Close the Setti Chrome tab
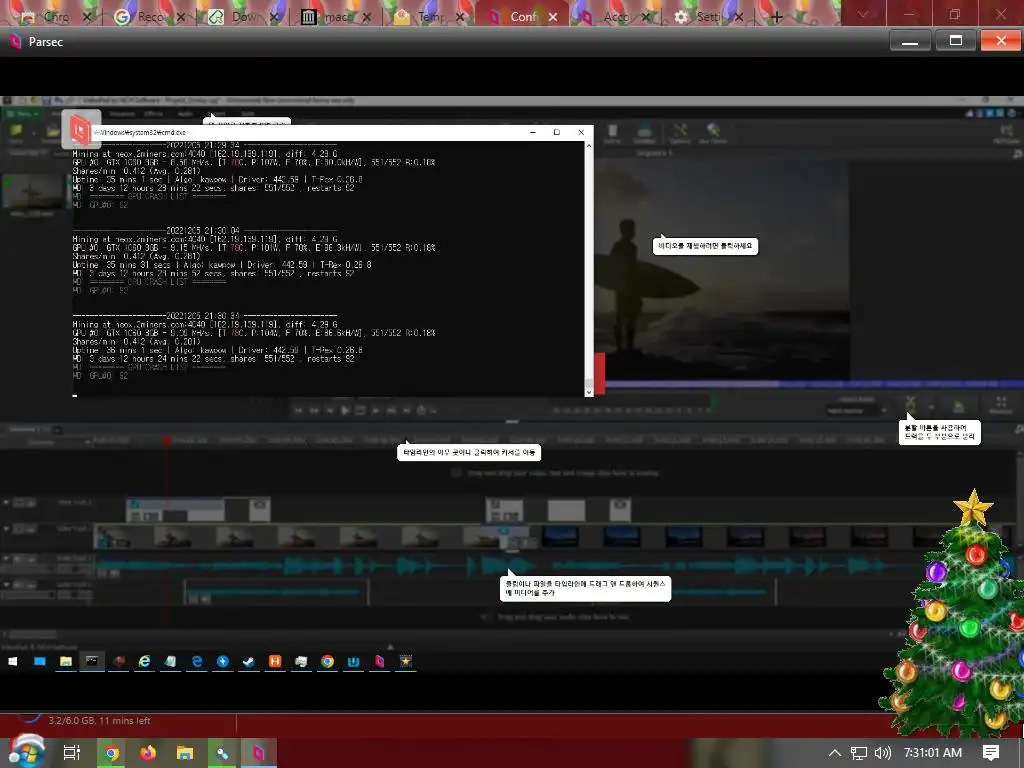The image size is (1024, 768). (x=739, y=17)
